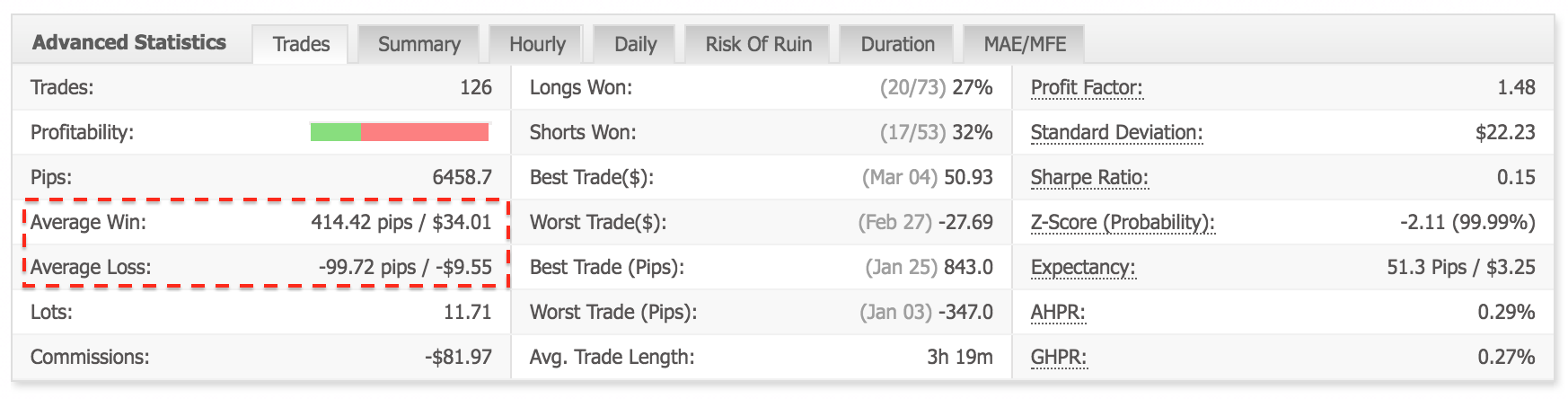Select the Daily tab

point(635,44)
